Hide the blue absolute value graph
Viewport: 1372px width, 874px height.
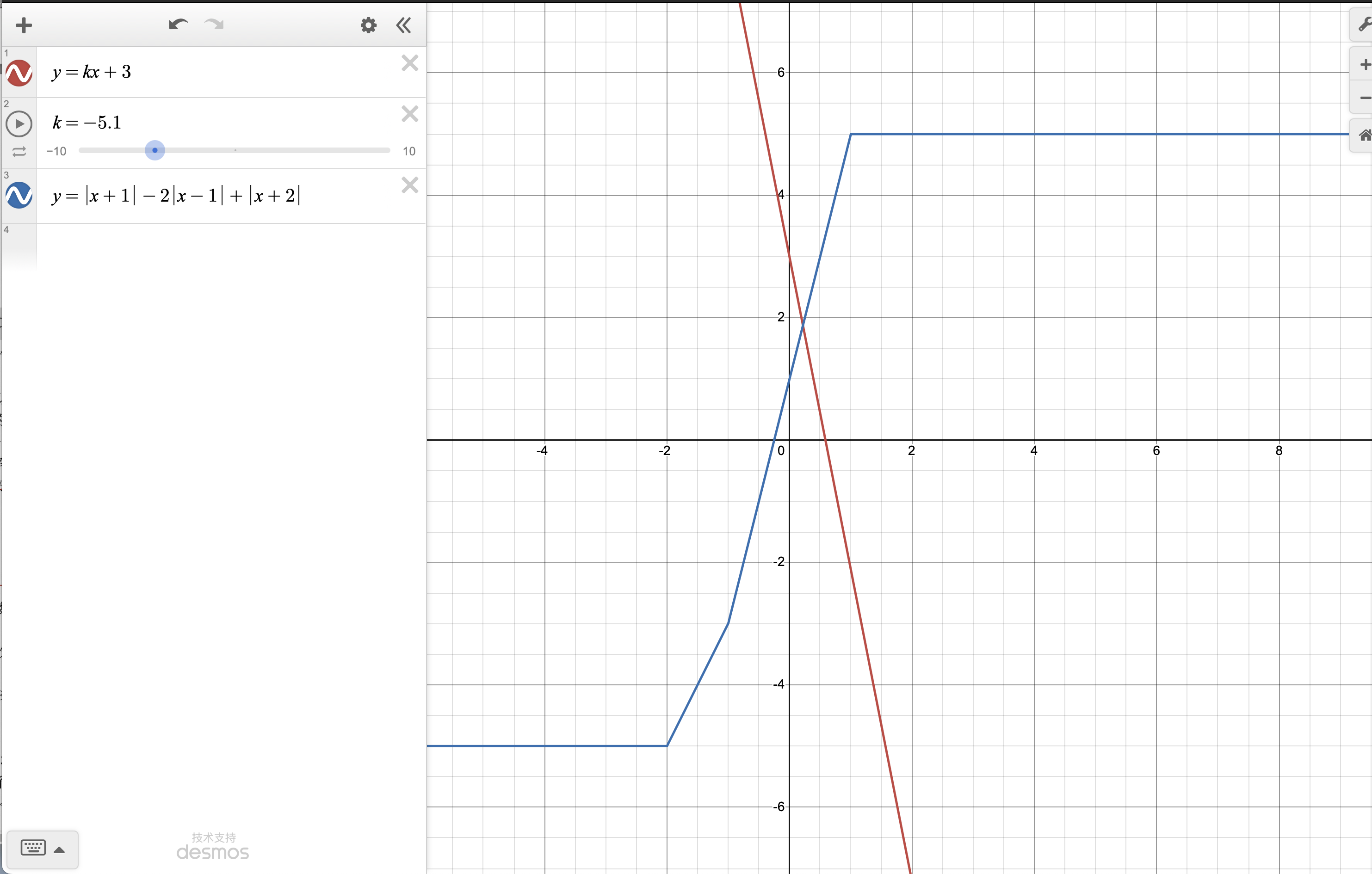19,196
